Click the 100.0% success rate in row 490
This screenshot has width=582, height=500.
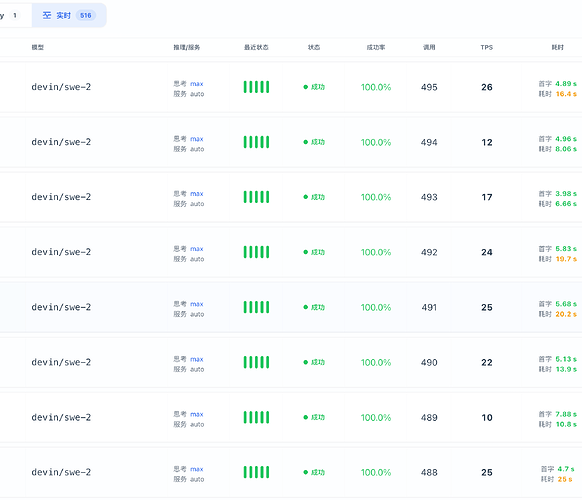point(376,362)
